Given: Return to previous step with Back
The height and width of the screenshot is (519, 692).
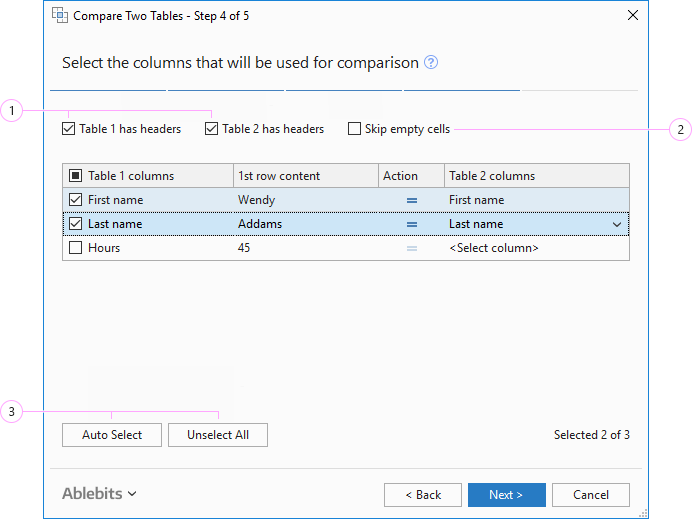Looking at the screenshot, I should pyautogui.click(x=422, y=495).
